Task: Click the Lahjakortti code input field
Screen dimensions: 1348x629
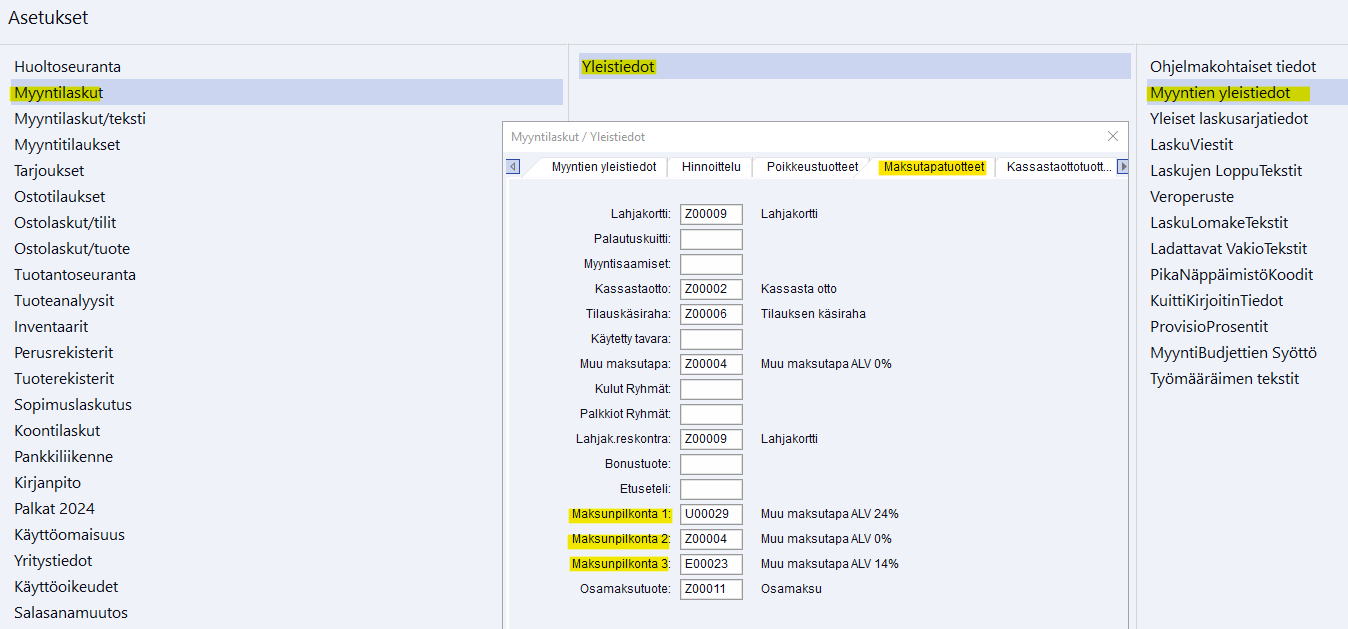Action: coord(711,214)
